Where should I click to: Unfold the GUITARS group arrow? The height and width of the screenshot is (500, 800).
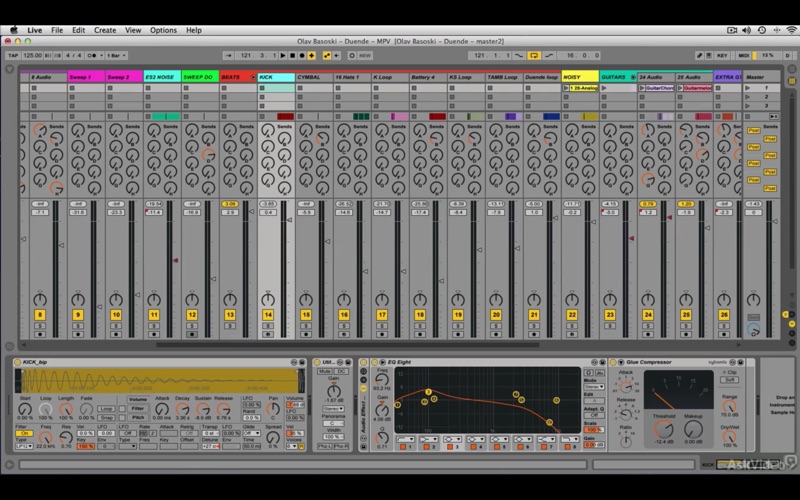pyautogui.click(x=633, y=77)
